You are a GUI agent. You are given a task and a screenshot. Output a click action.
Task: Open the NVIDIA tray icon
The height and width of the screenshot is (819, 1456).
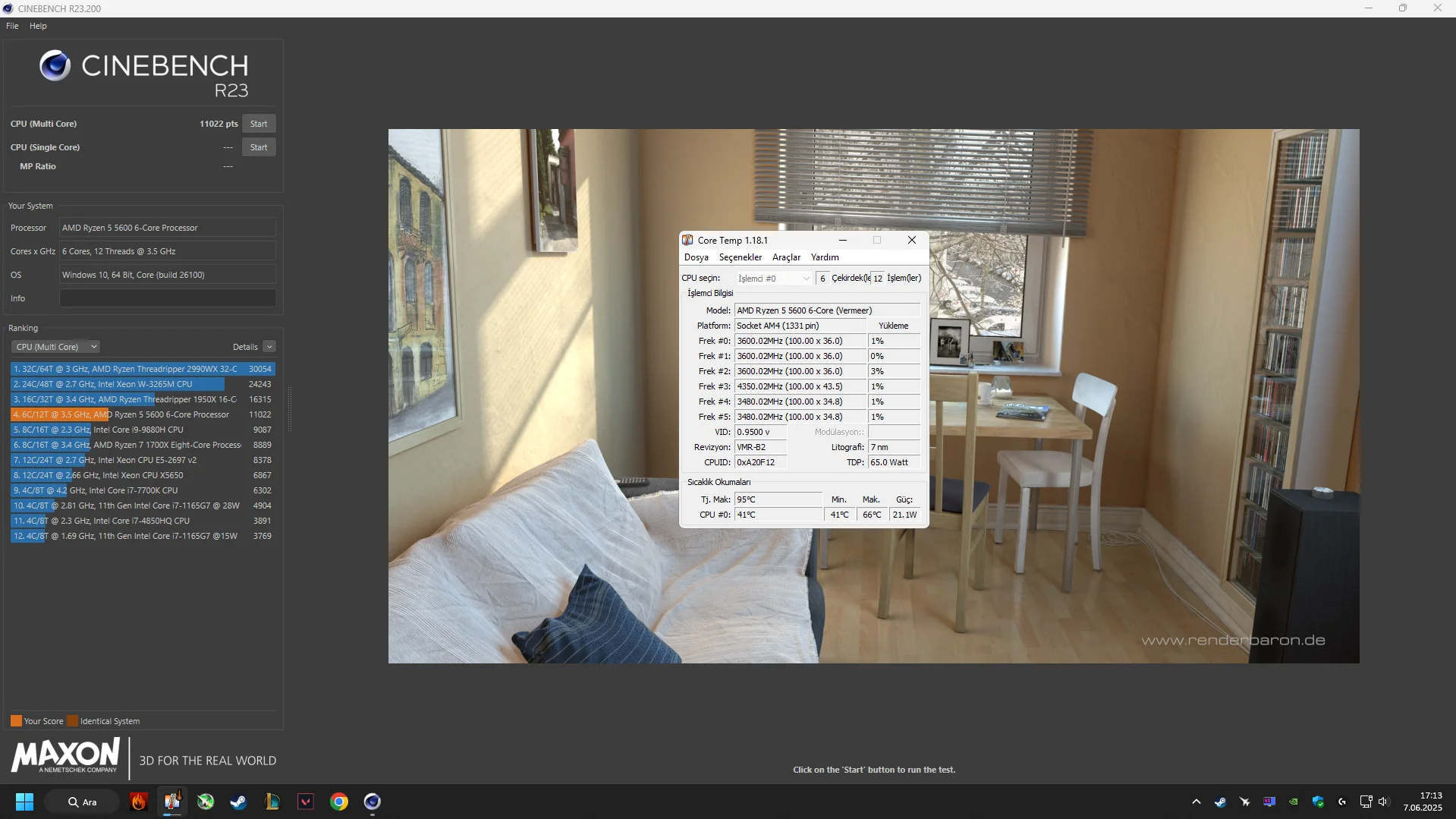1294,802
